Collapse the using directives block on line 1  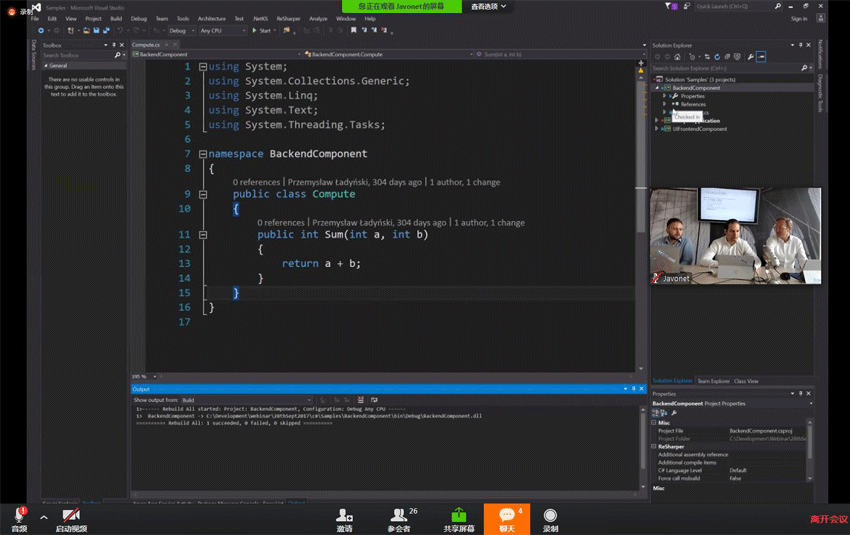coord(203,67)
